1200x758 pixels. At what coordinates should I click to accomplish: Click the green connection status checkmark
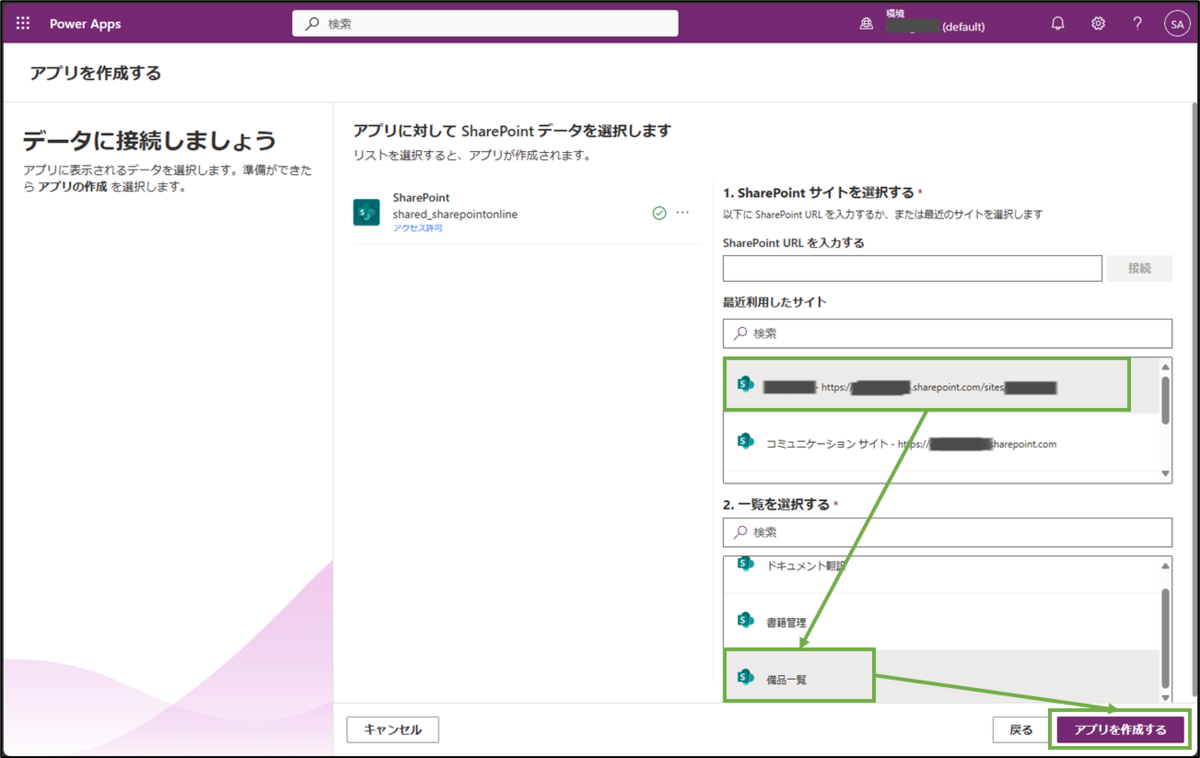click(659, 213)
